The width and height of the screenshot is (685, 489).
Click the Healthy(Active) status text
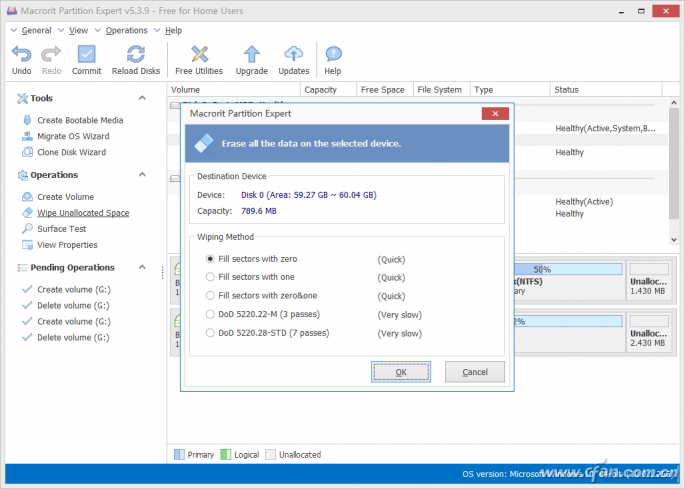coord(584,201)
